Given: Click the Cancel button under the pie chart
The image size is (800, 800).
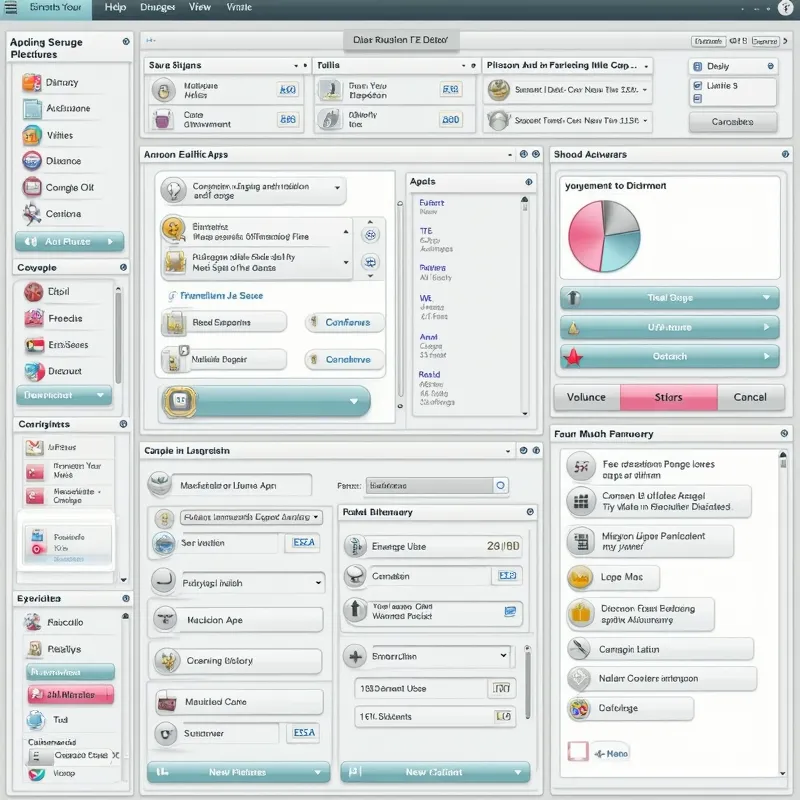Looking at the screenshot, I should pos(751,397).
